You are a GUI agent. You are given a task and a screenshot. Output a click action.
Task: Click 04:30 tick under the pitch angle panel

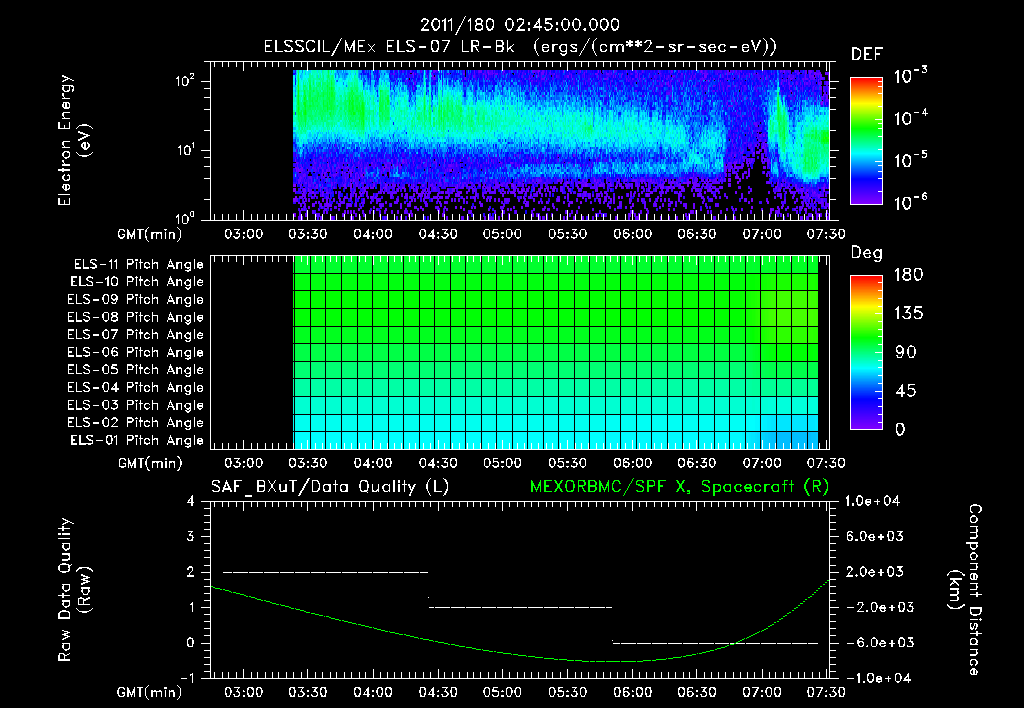pyautogui.click(x=438, y=463)
